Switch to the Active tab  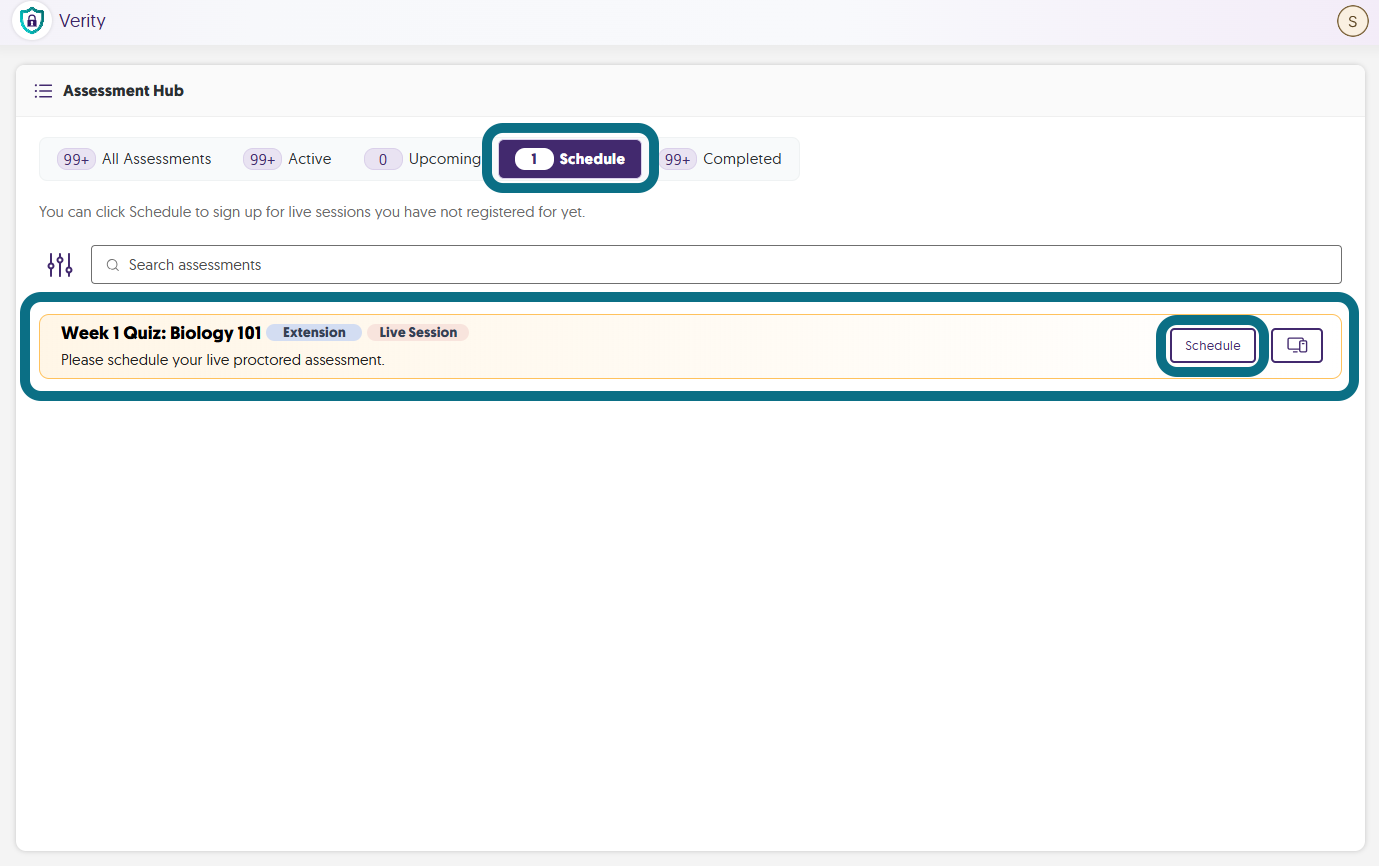288,159
